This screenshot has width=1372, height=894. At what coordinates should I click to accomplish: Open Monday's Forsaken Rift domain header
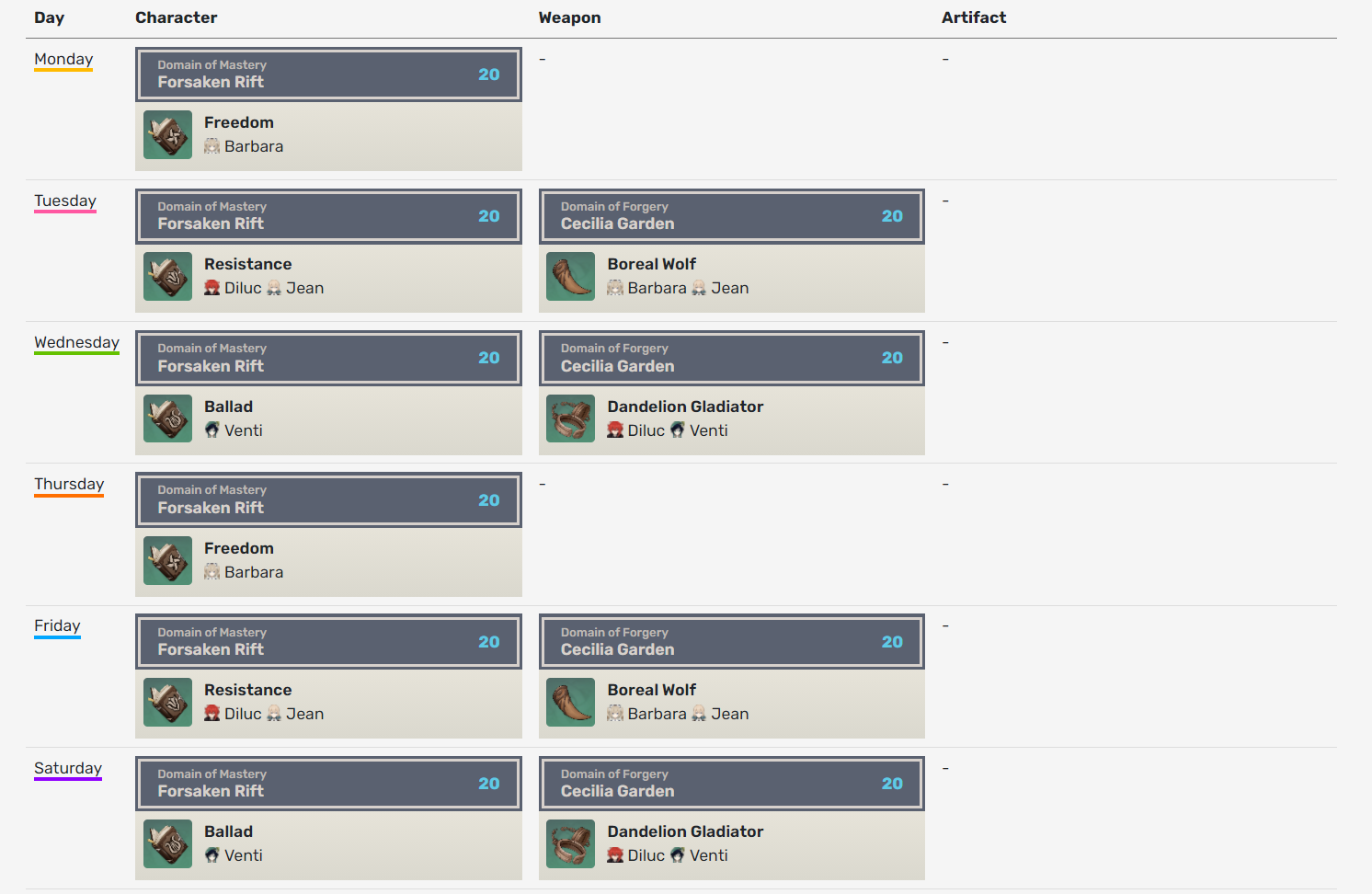tap(328, 74)
